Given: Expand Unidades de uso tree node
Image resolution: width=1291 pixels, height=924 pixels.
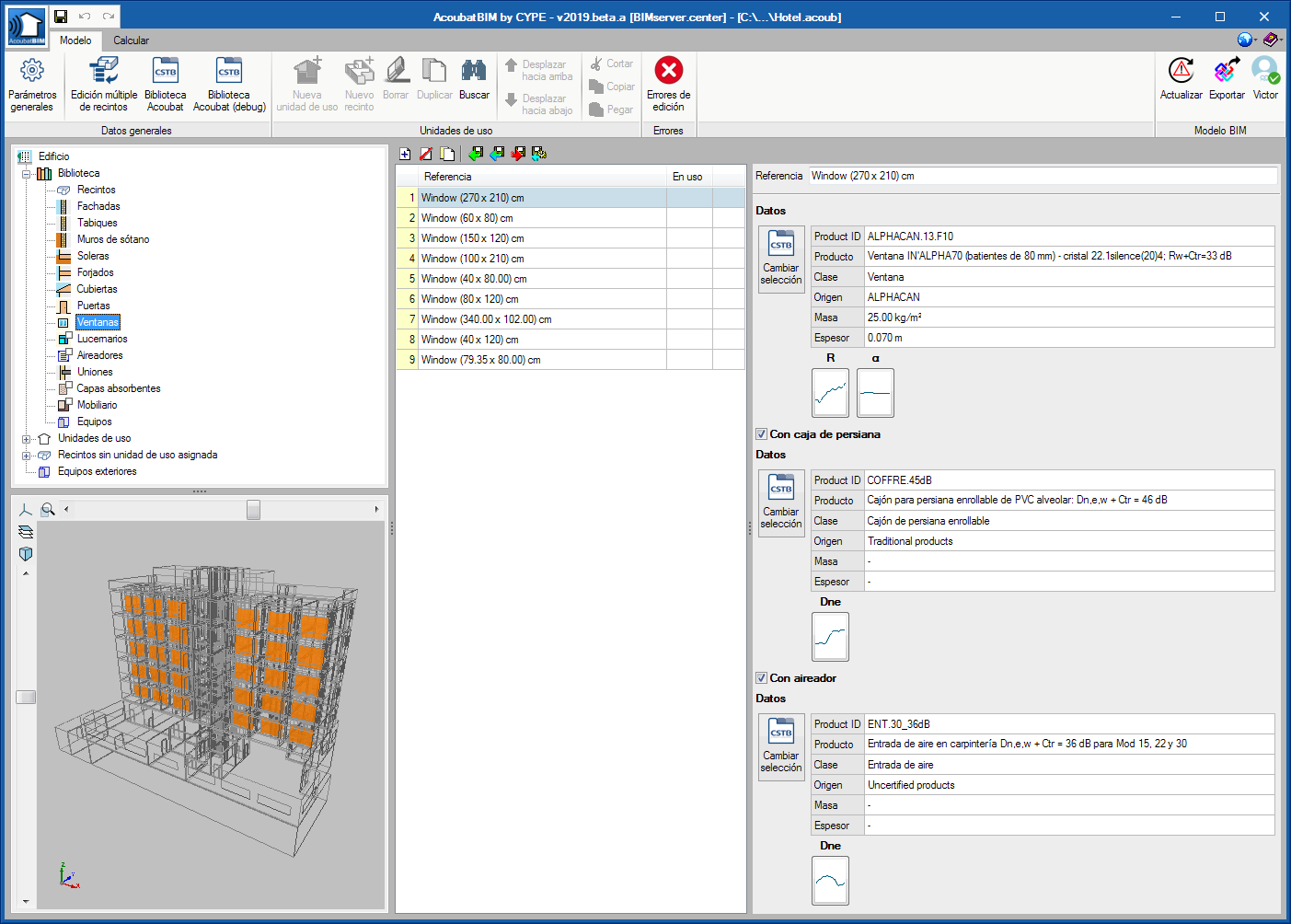Looking at the screenshot, I should (27, 439).
